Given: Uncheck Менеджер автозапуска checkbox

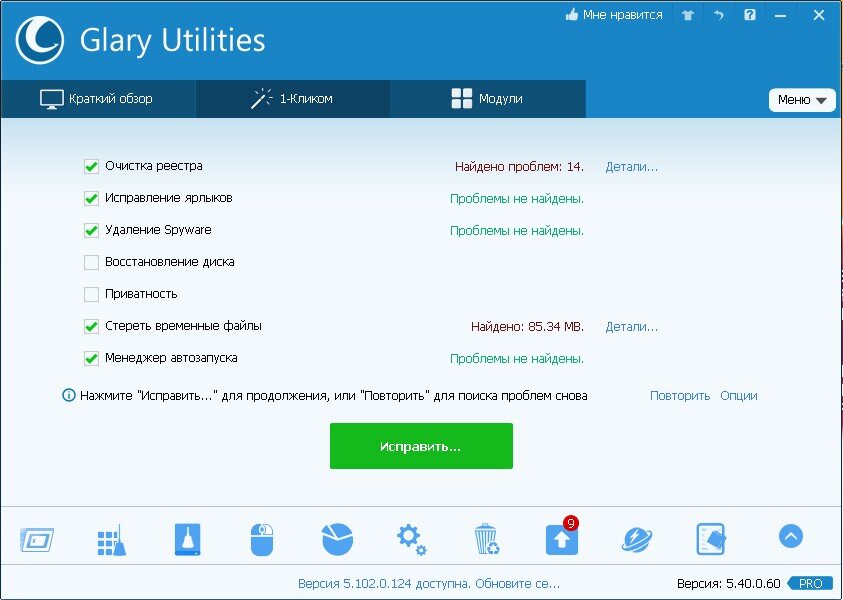Looking at the screenshot, I should click(91, 359).
